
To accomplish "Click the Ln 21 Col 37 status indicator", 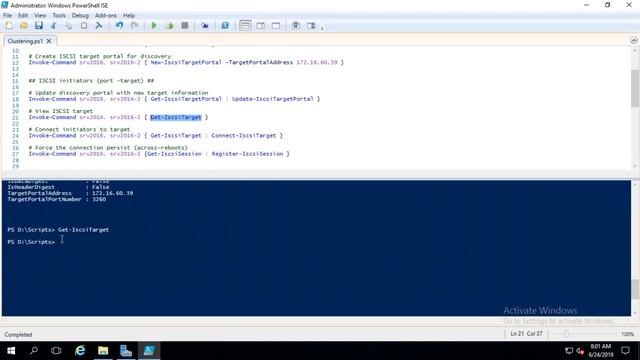I will point(527,334).
